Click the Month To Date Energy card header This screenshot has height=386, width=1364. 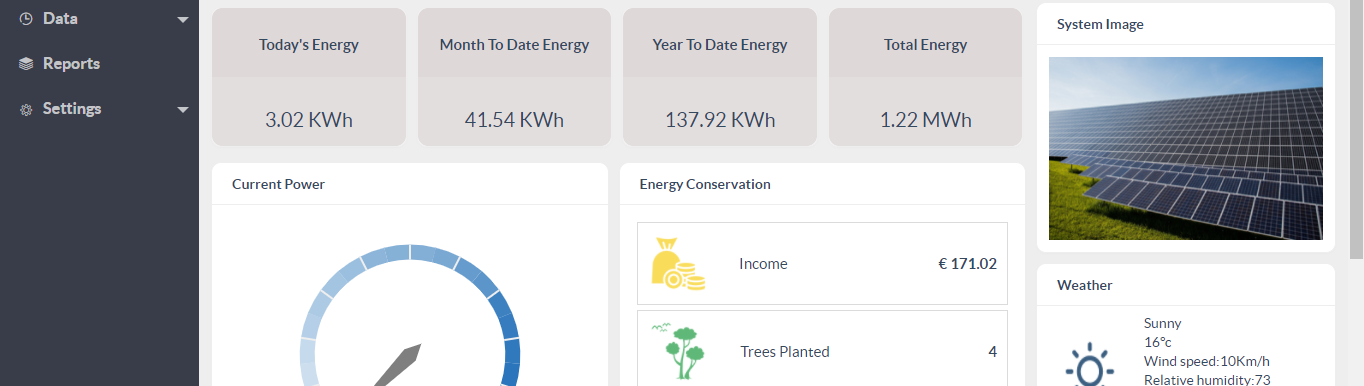tap(514, 44)
